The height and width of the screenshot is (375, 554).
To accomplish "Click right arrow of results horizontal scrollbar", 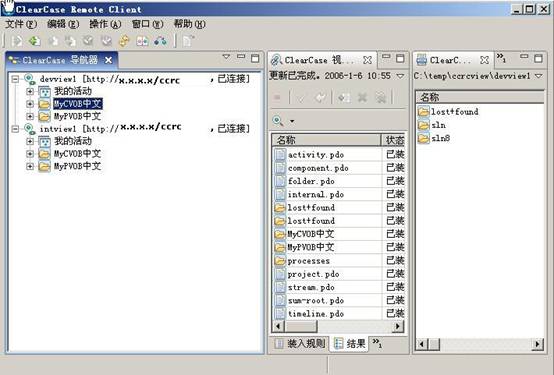I will pos(398,326).
